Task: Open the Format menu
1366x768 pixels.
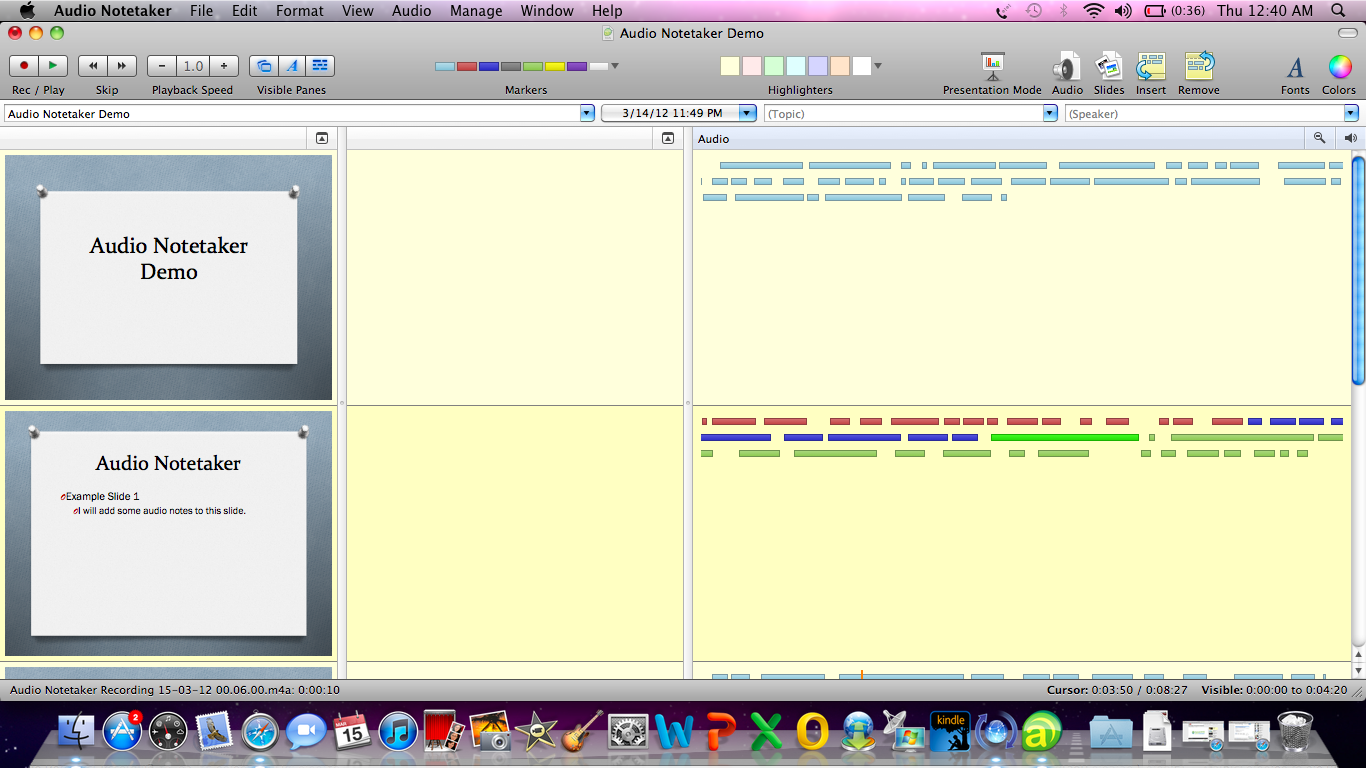Action: 300,11
